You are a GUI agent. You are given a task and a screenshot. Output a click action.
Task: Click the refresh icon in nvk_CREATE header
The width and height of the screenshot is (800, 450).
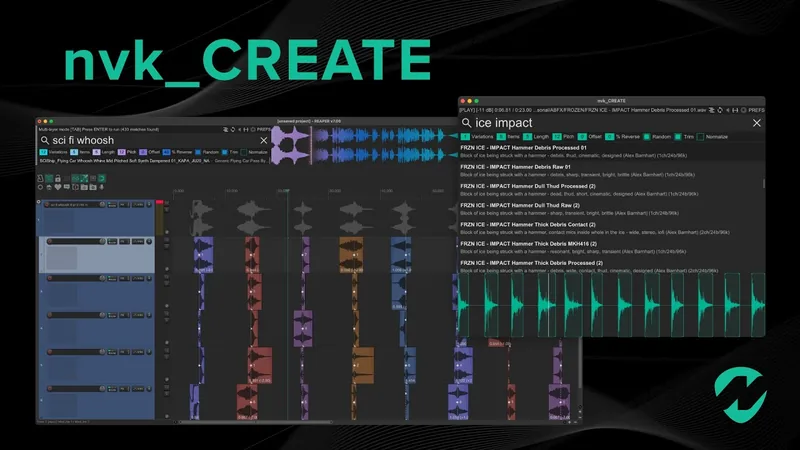[720, 110]
